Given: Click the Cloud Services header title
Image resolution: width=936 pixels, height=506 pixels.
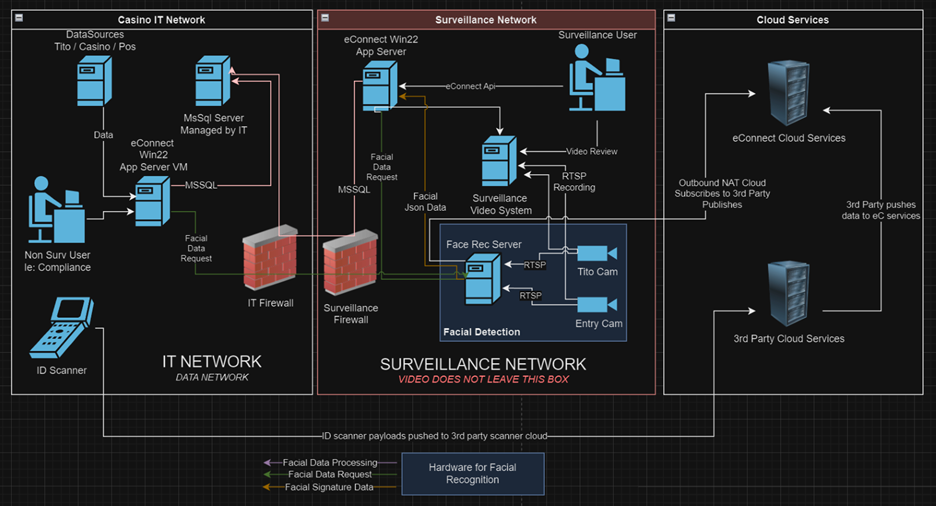Looking at the screenshot, I should tap(793, 20).
